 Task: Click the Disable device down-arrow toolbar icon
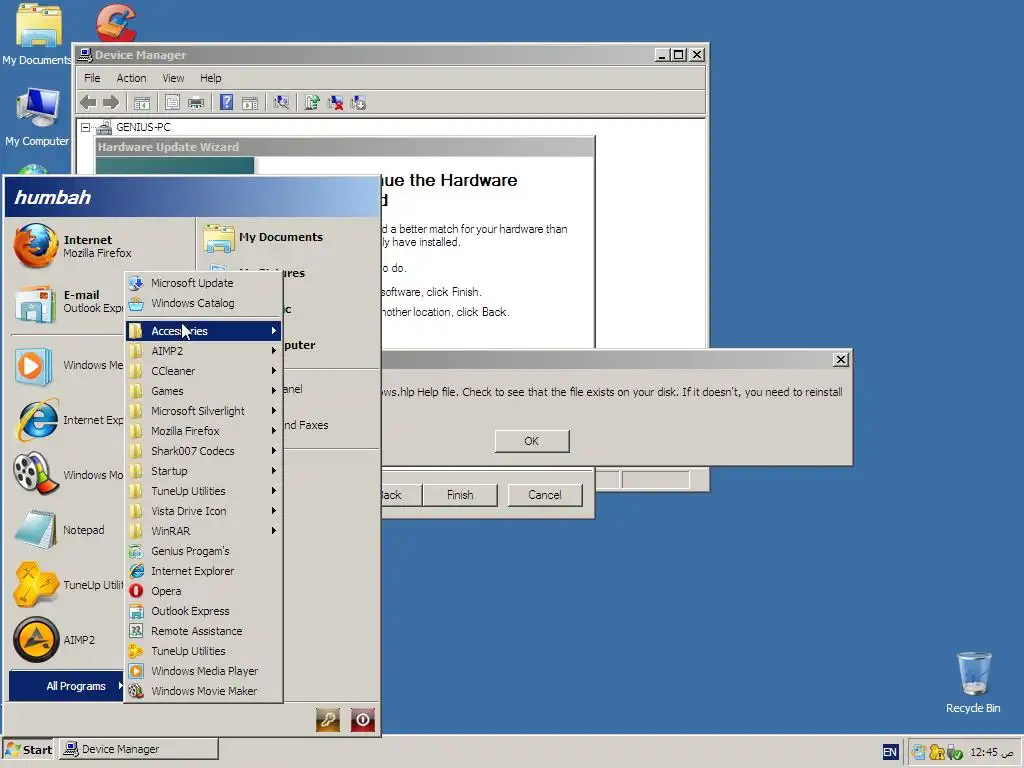[x=358, y=103]
